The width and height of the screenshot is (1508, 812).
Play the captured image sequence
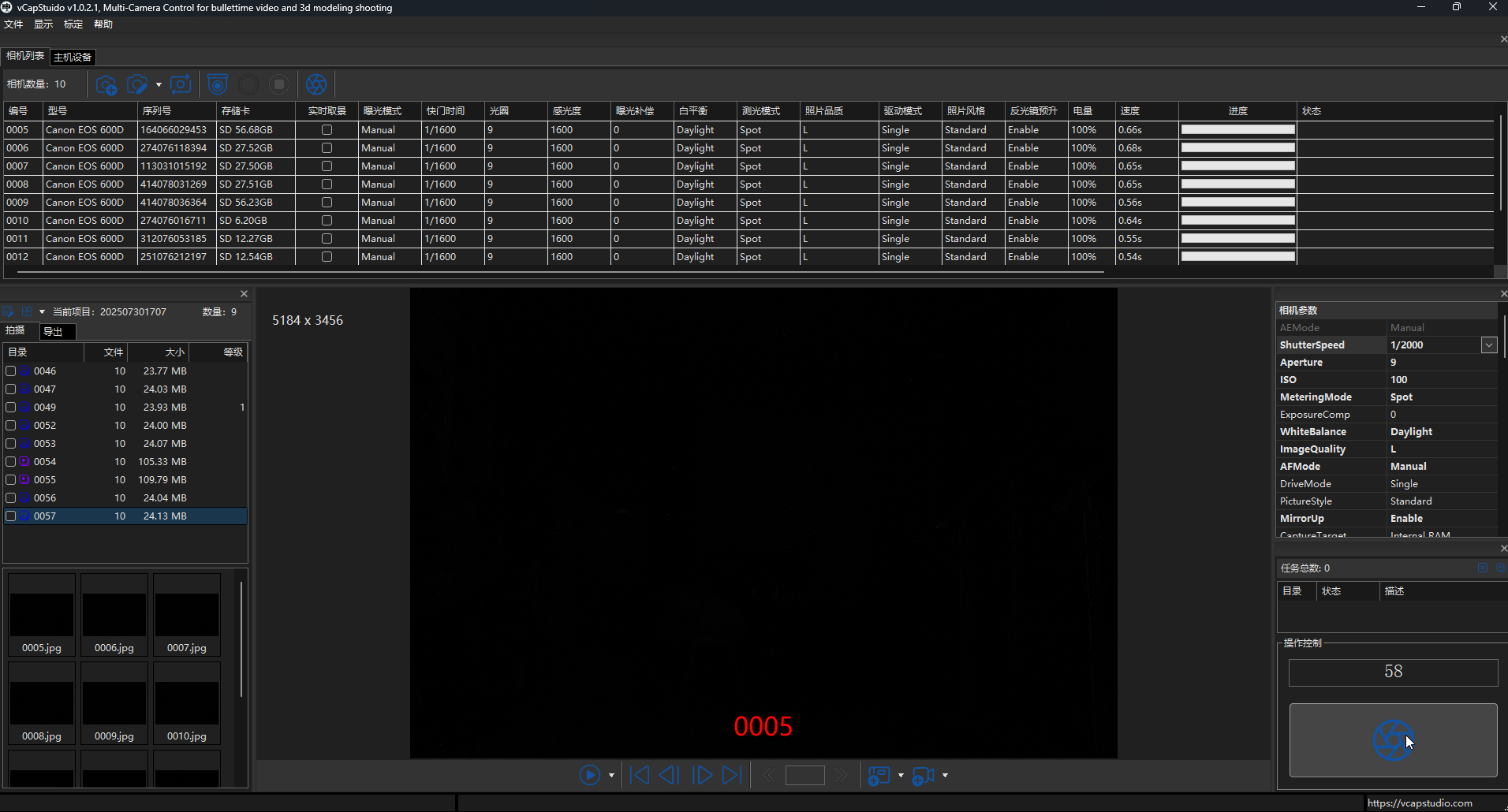tap(589, 776)
